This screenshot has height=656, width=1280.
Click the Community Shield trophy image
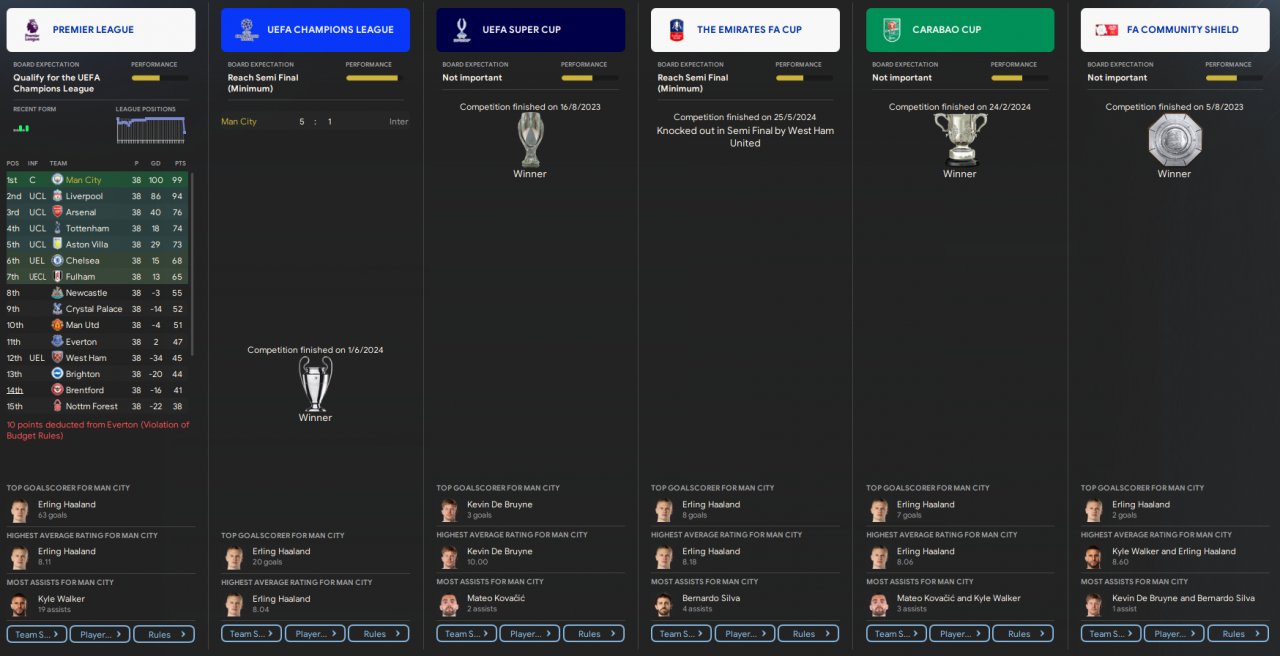[x=1174, y=140]
